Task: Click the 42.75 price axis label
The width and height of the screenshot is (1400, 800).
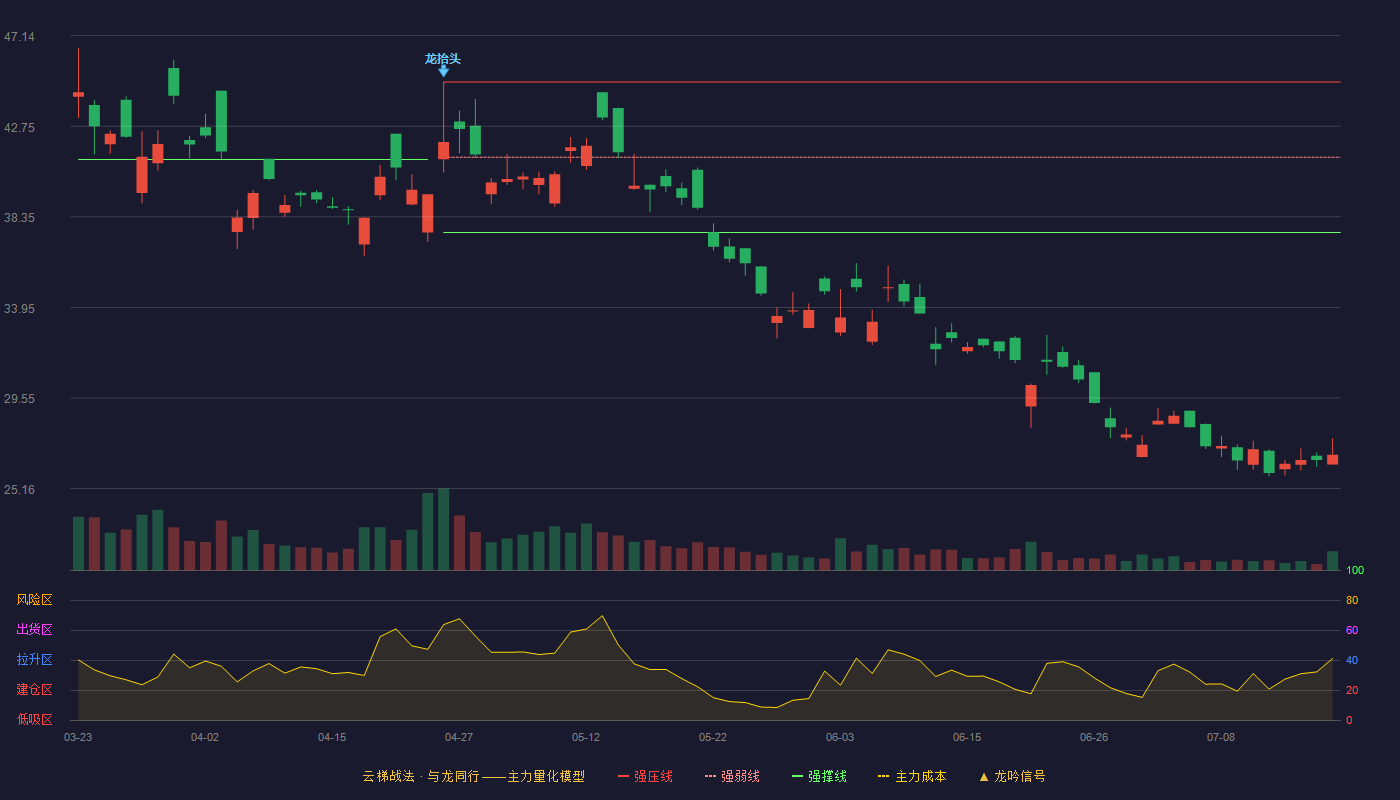Action: [x=19, y=128]
